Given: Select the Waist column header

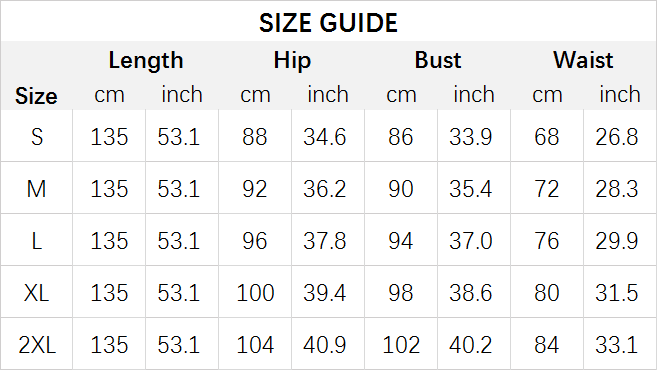Looking at the screenshot, I should (x=583, y=60).
